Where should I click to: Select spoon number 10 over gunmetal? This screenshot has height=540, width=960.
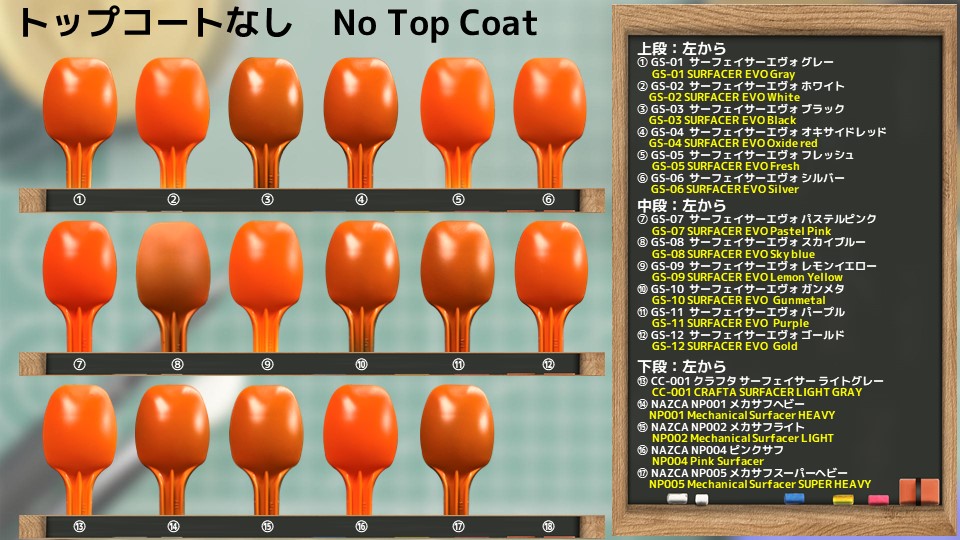[362, 287]
